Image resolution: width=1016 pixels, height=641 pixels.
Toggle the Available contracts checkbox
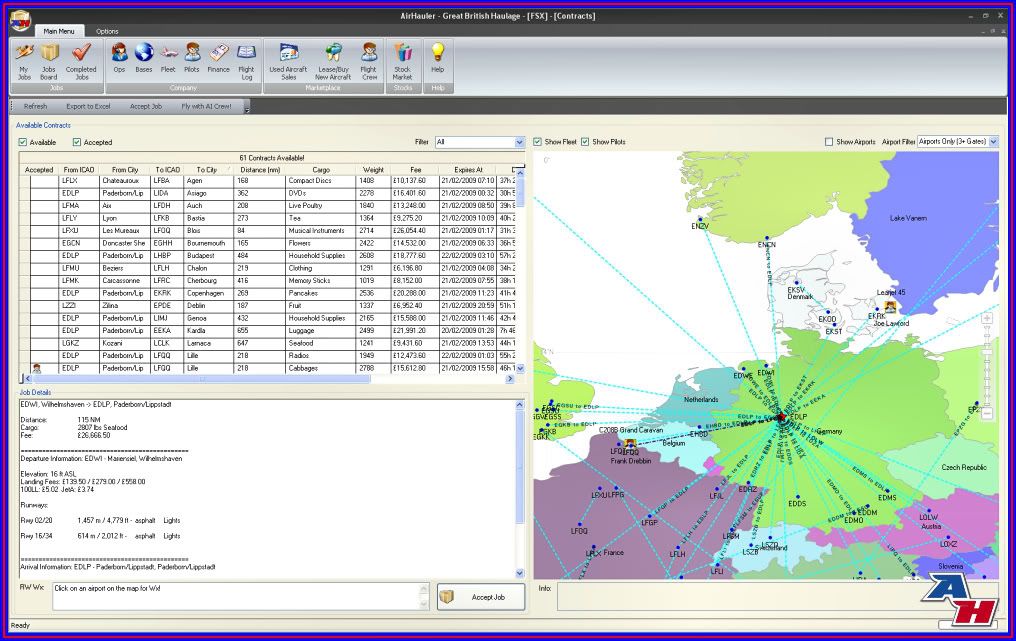tap(23, 142)
